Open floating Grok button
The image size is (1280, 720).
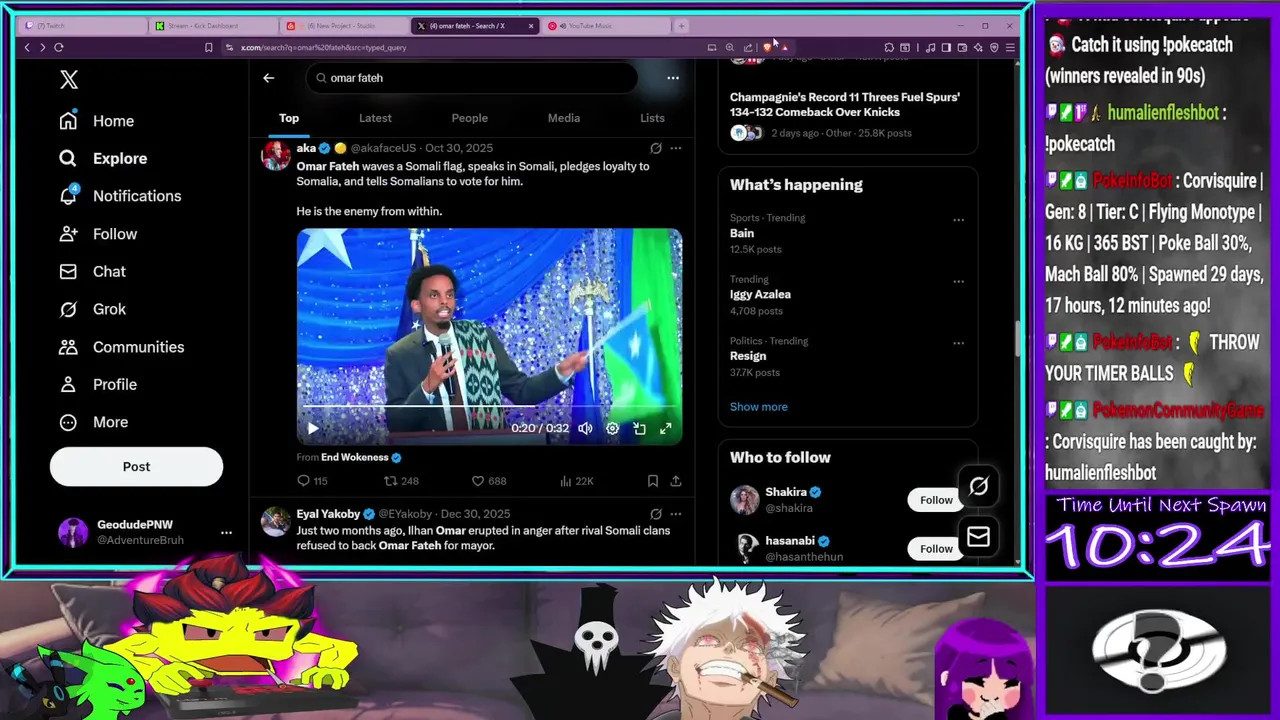978,486
